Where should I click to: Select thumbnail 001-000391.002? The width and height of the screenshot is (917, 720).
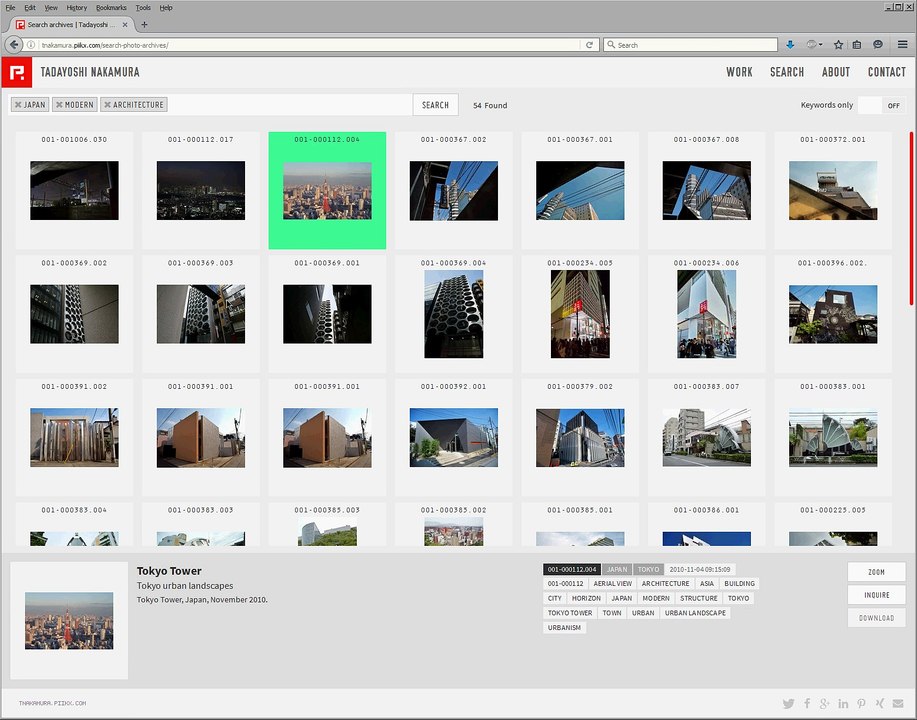(74, 437)
